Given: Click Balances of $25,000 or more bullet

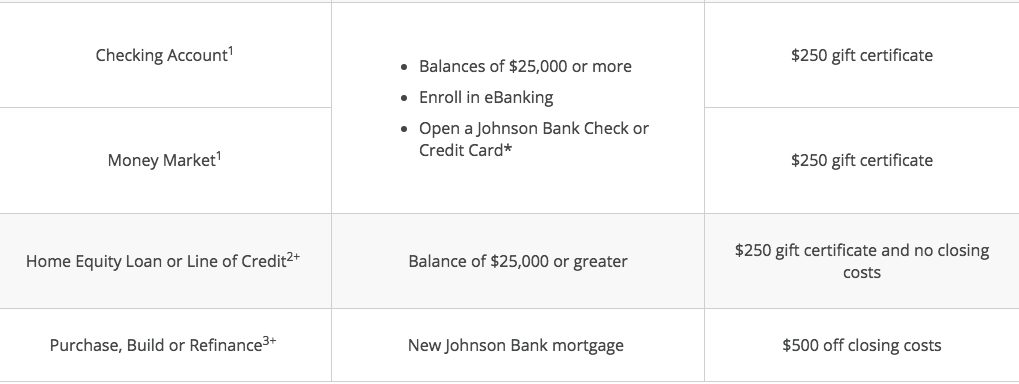Looking at the screenshot, I should tap(525, 66).
